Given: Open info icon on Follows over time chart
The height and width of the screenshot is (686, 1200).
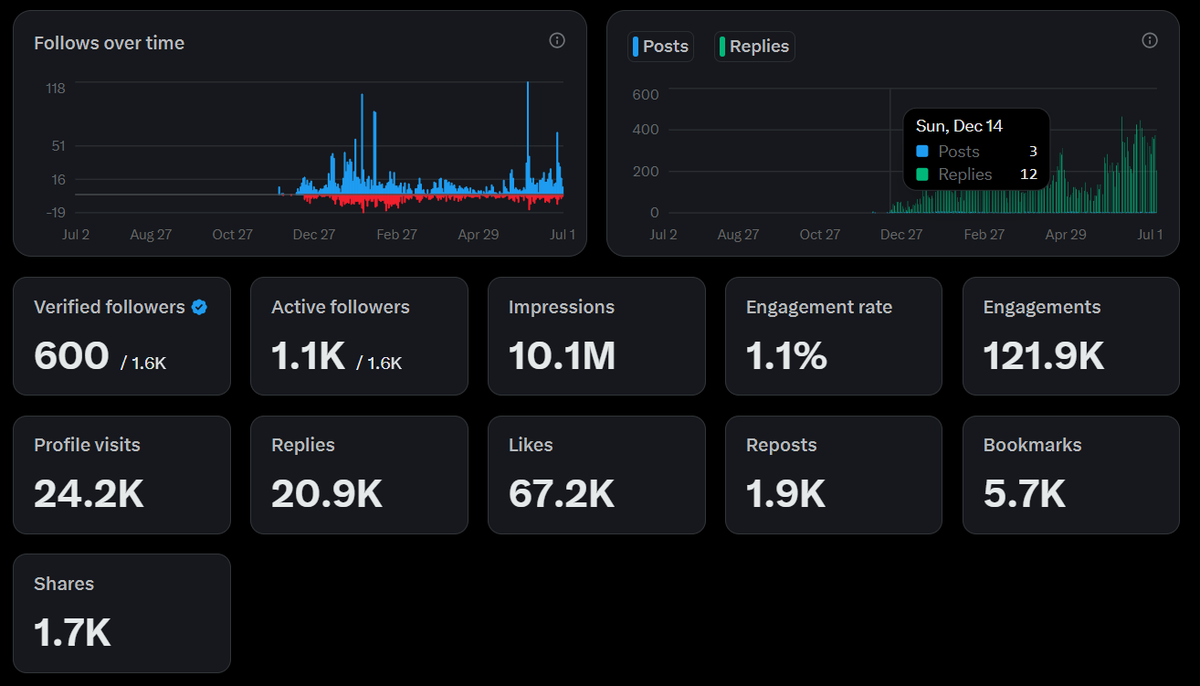Looking at the screenshot, I should click(x=557, y=41).
